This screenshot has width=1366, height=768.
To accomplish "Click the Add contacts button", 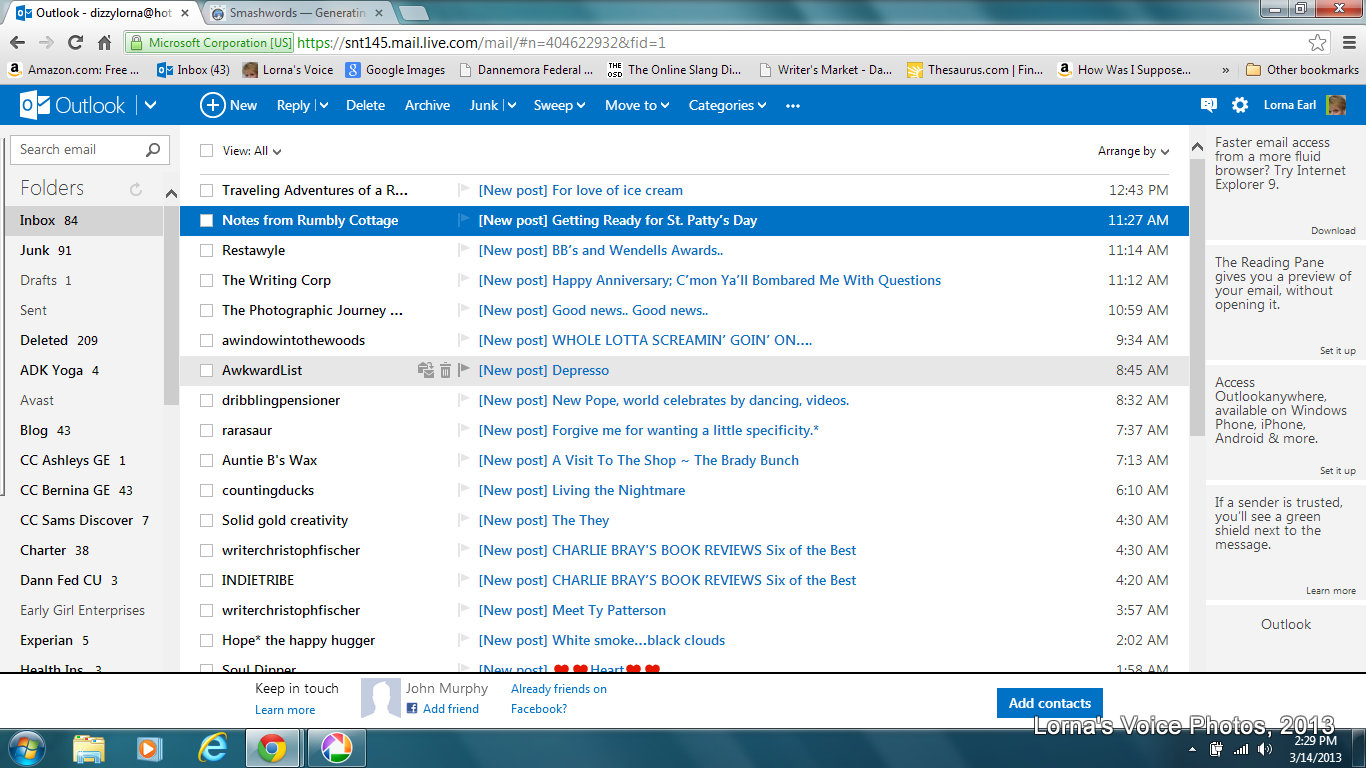I will point(1049,703).
